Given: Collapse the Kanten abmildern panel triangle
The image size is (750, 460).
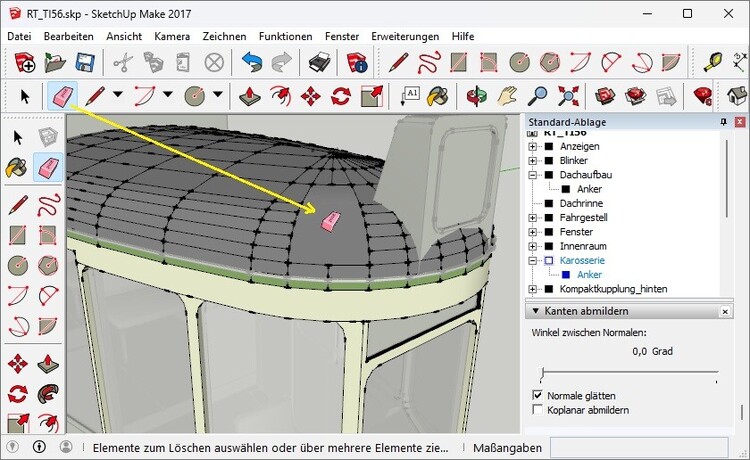Looking at the screenshot, I should point(535,311).
